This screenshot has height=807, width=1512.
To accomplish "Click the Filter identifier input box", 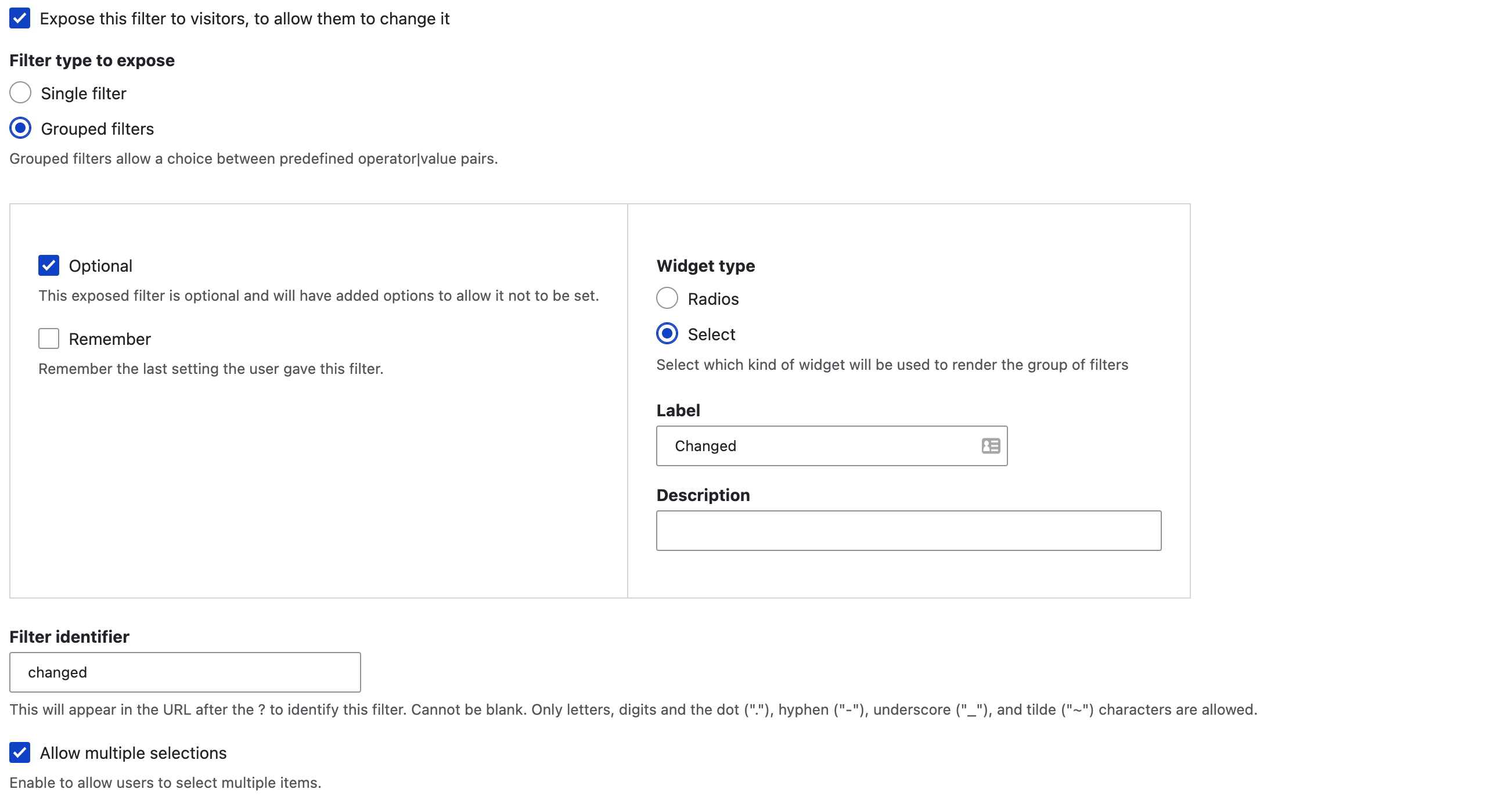I will (185, 672).
